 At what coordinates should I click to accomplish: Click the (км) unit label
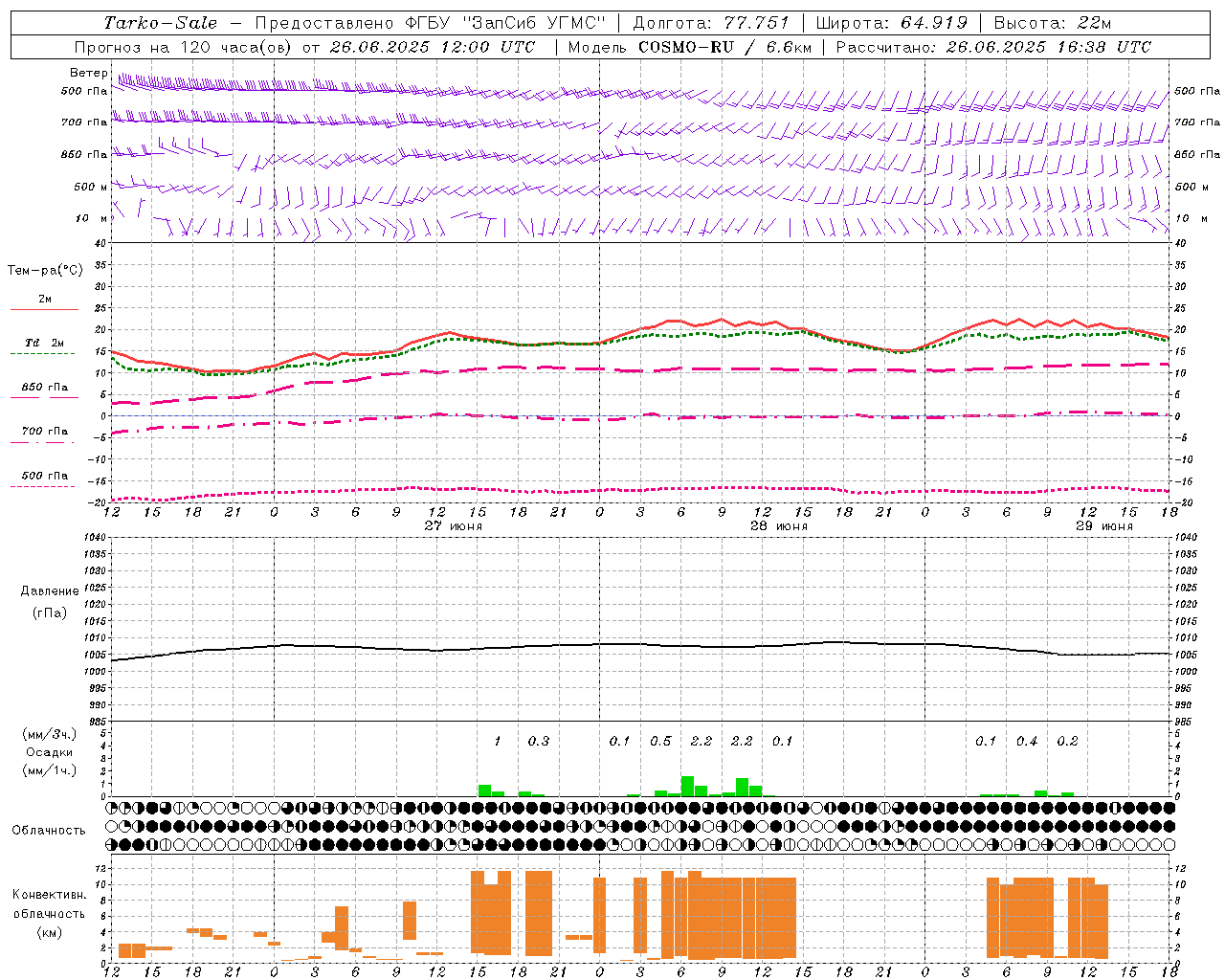(49, 932)
